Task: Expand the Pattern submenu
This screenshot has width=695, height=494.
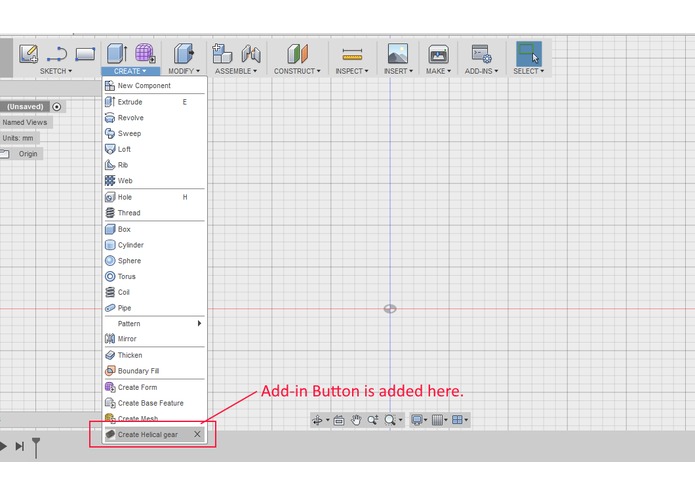Action: point(154,323)
